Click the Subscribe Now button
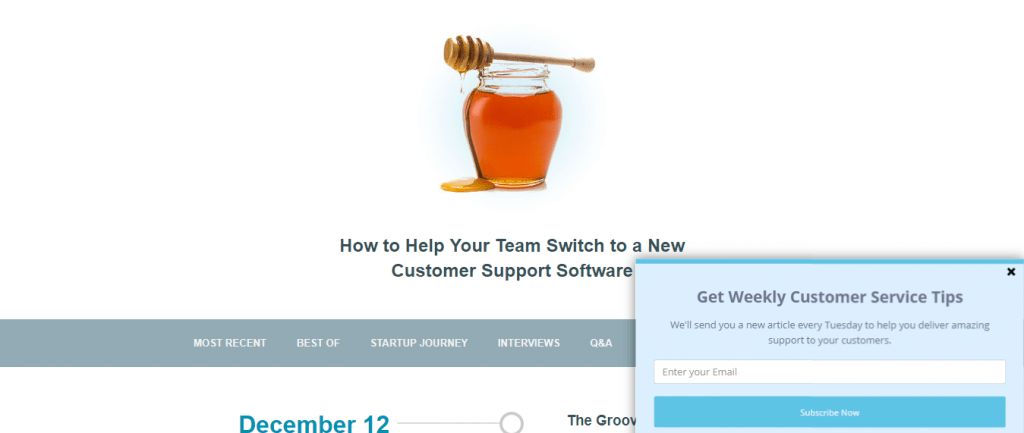The height and width of the screenshot is (433, 1024). tap(829, 412)
